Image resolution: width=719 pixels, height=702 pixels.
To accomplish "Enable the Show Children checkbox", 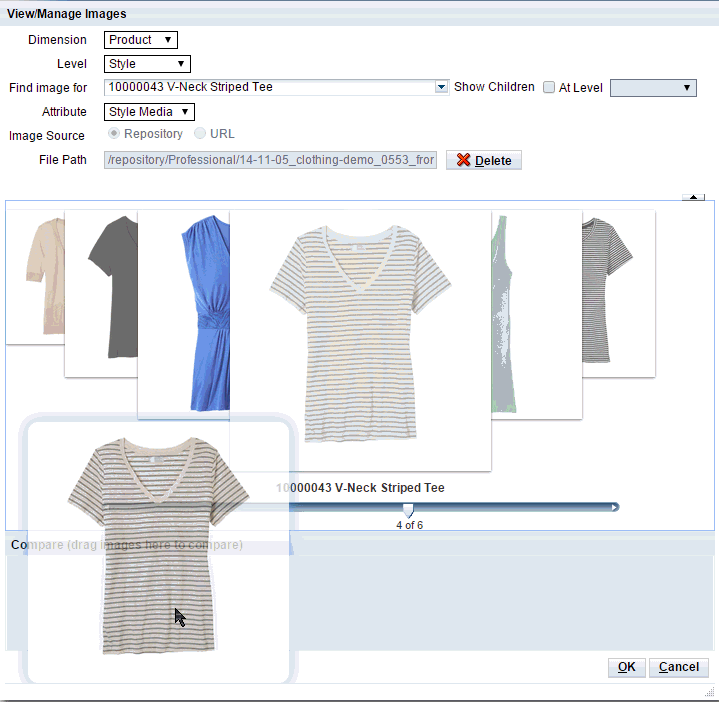I will pyautogui.click(x=548, y=88).
